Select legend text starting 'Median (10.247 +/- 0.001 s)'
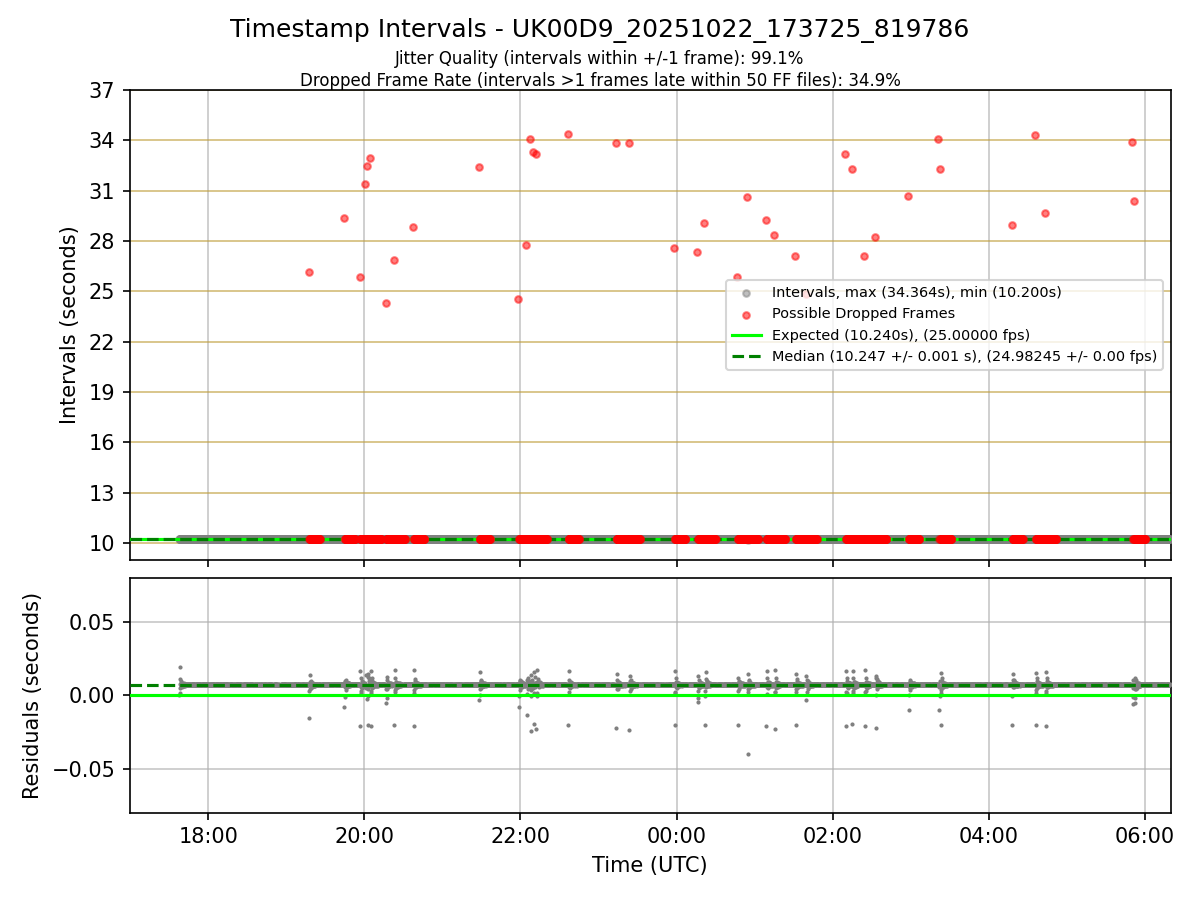The height and width of the screenshot is (900, 1200). [x=964, y=356]
